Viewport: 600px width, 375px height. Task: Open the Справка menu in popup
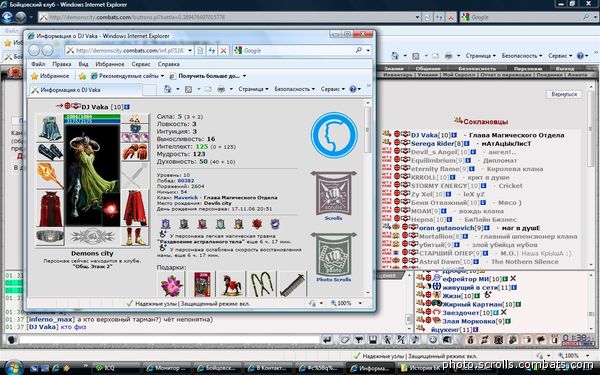coord(168,64)
